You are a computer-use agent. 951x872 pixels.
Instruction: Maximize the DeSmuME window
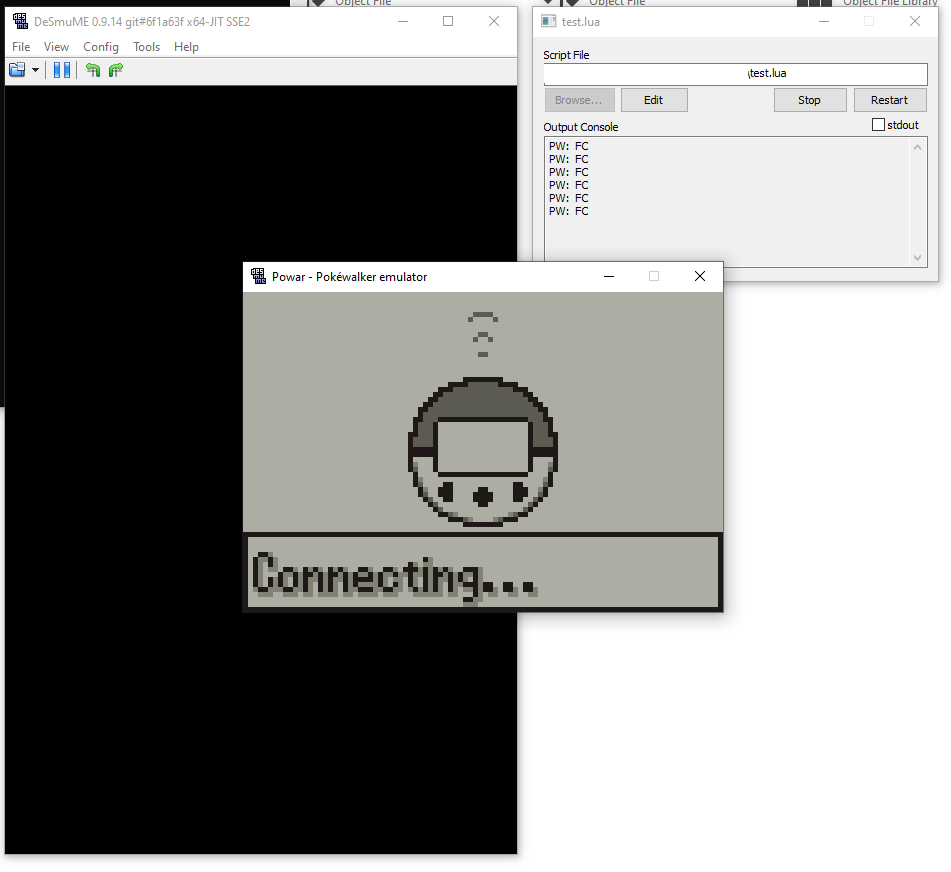[x=448, y=21]
